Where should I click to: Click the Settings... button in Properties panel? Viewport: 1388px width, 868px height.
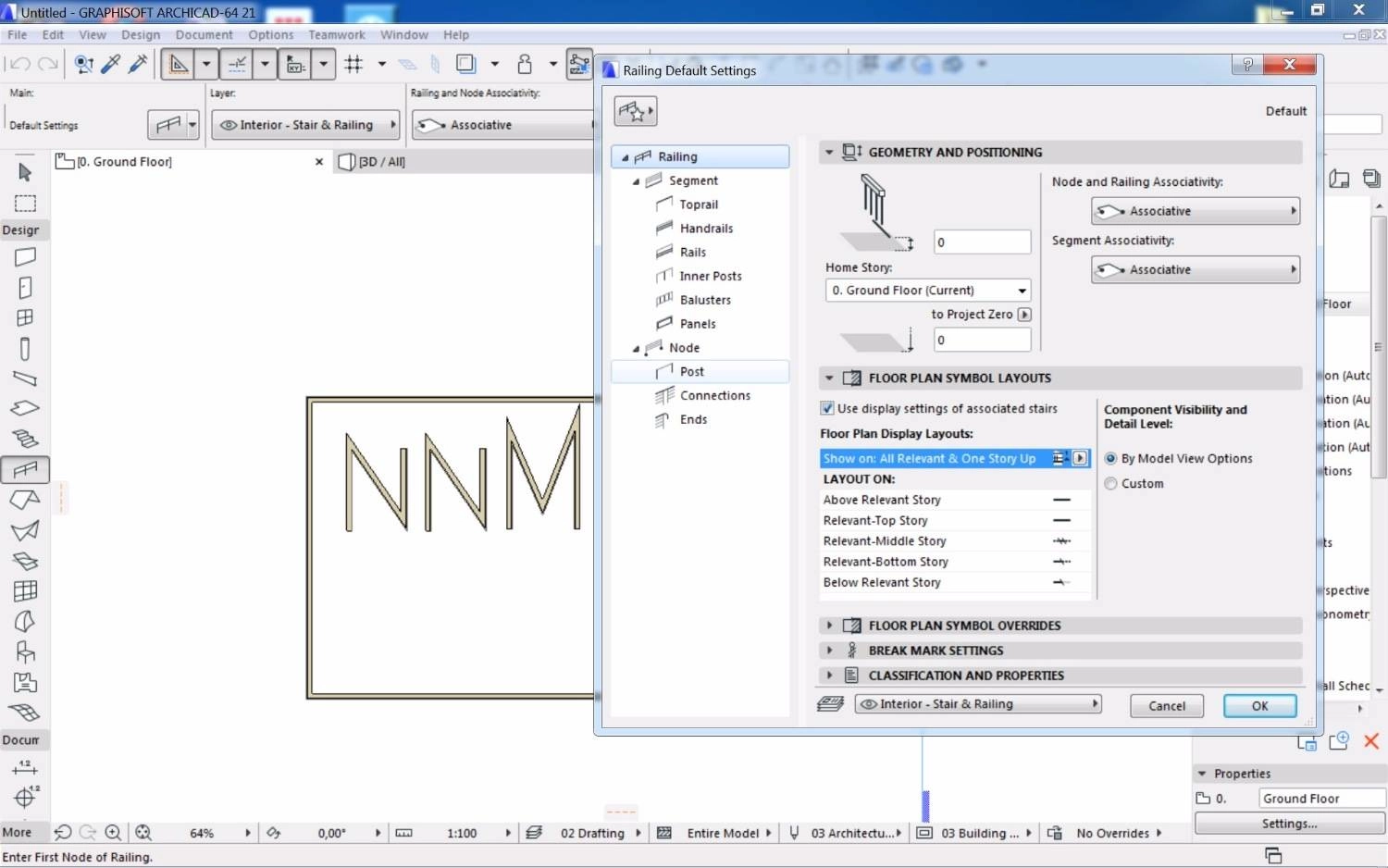(x=1289, y=824)
